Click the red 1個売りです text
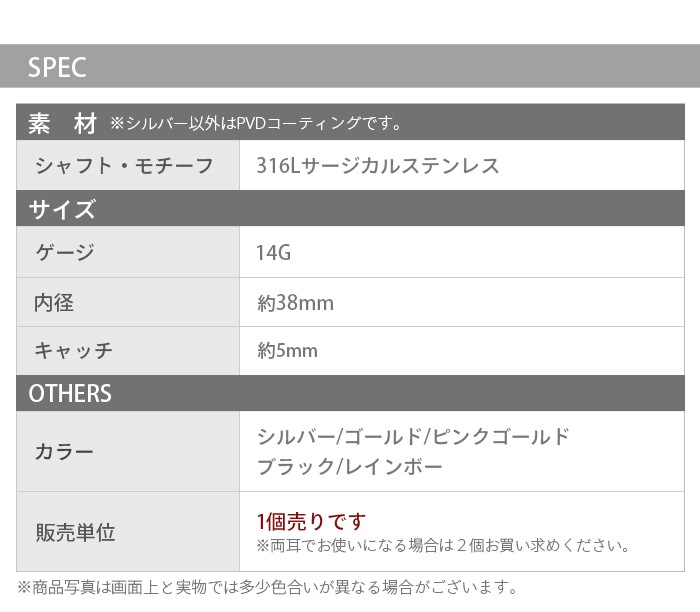The width and height of the screenshot is (700, 612). (x=311, y=521)
